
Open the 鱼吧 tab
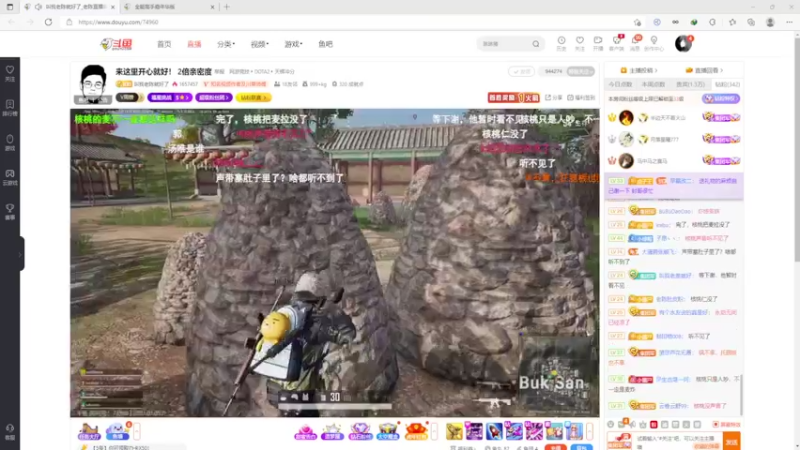click(x=326, y=44)
